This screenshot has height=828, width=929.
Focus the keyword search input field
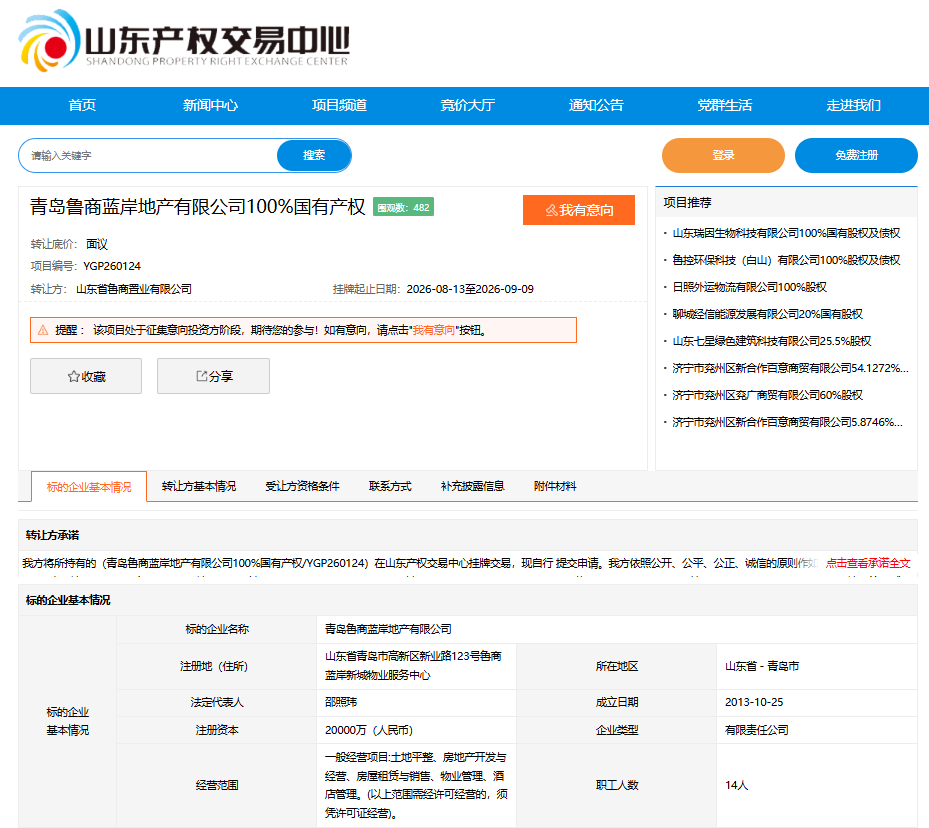coord(148,156)
